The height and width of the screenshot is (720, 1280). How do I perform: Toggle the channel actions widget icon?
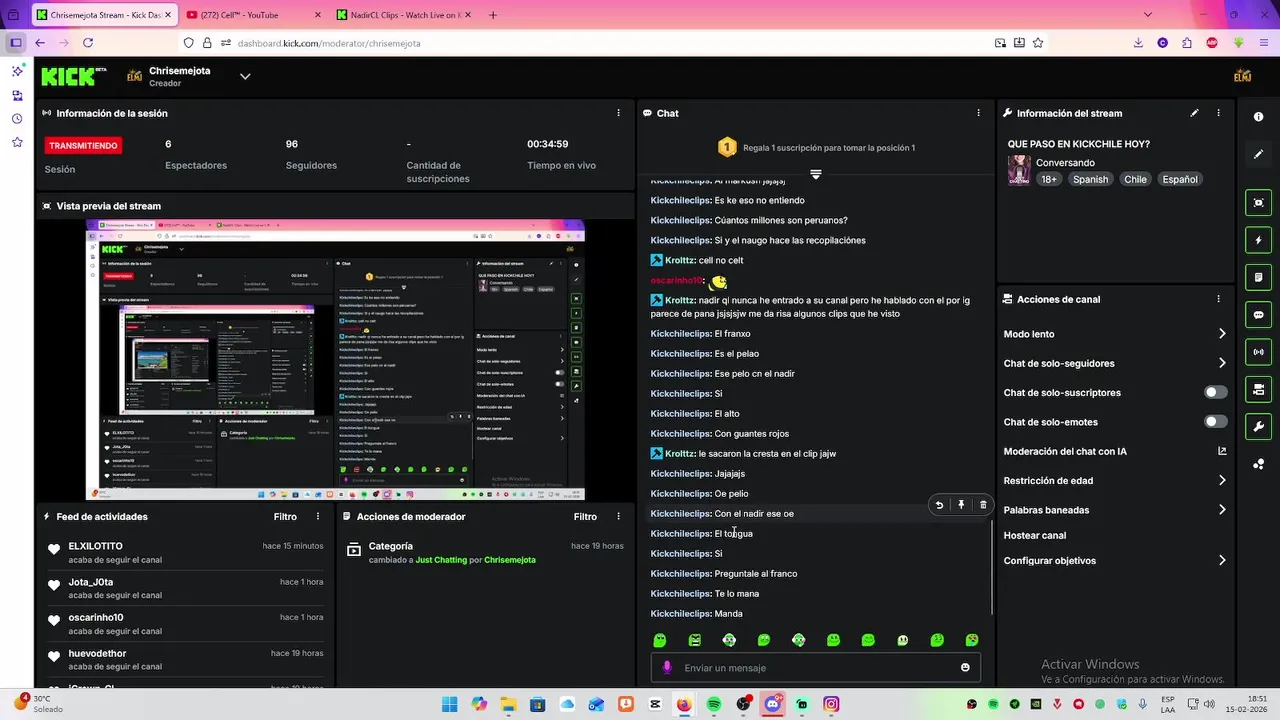pos(1258,389)
